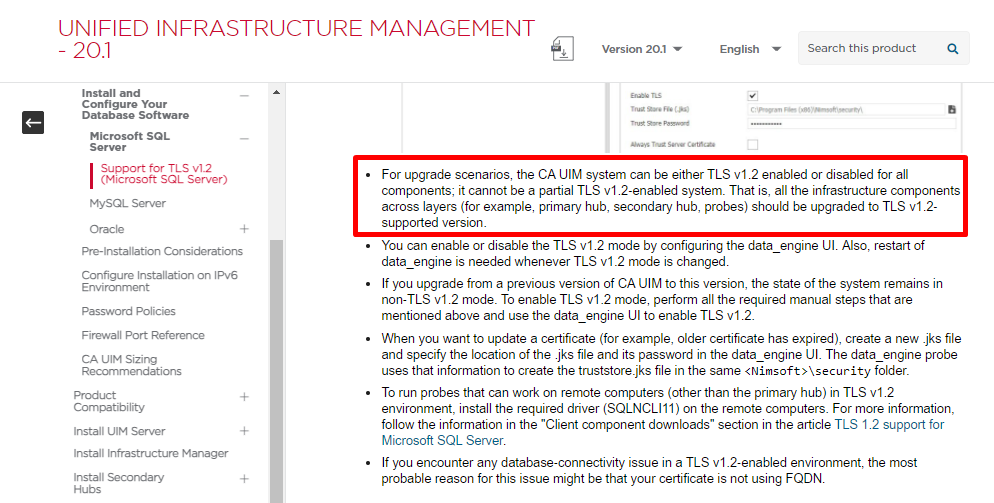The height and width of the screenshot is (503, 994).
Task: Open the English language dropdown
Action: pyautogui.click(x=750, y=49)
